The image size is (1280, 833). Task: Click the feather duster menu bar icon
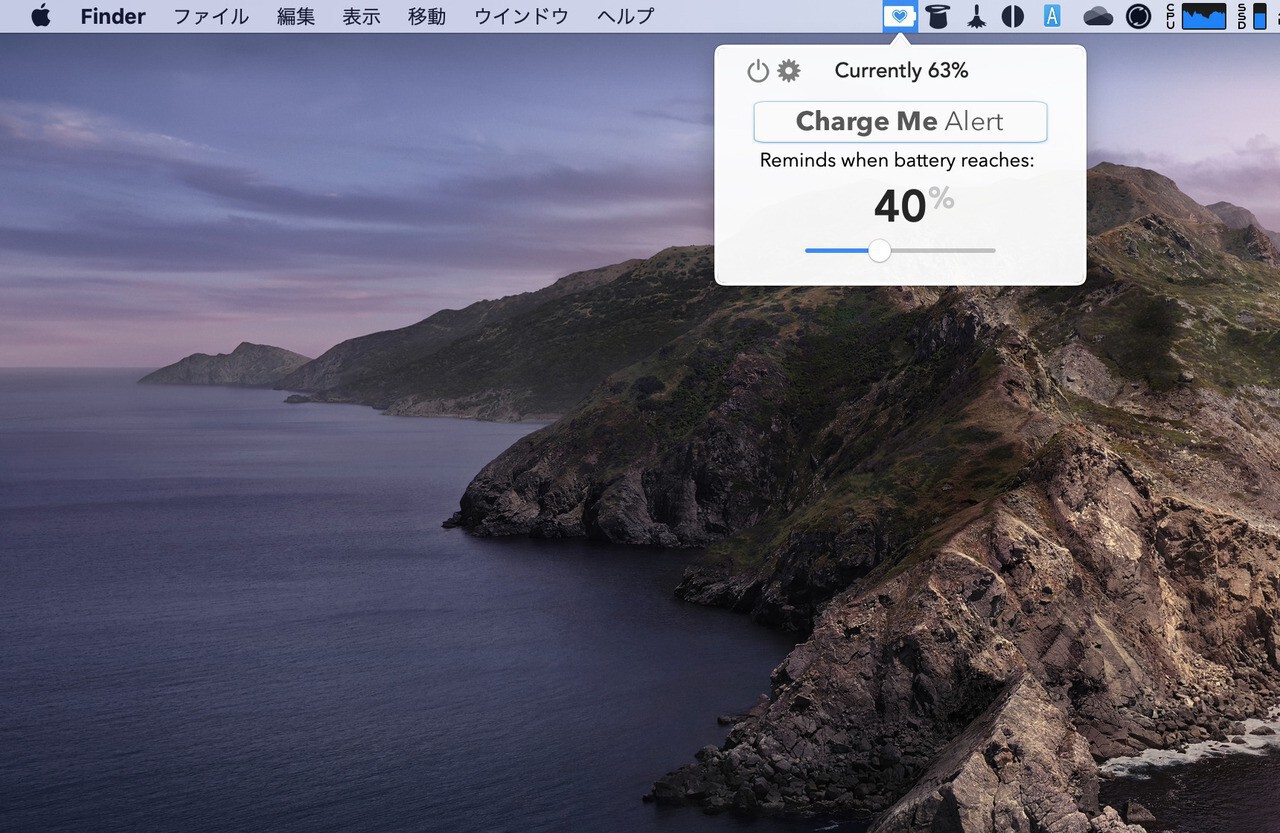976,16
